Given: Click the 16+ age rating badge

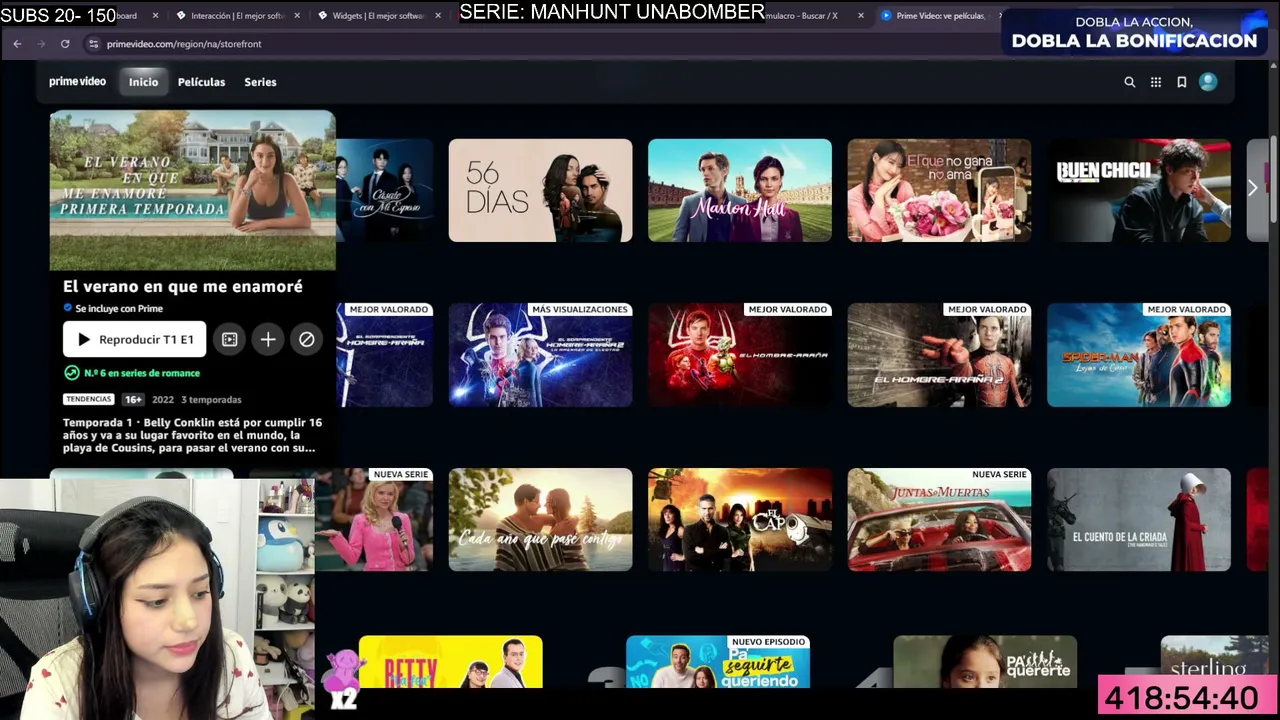Looking at the screenshot, I should pos(133,399).
